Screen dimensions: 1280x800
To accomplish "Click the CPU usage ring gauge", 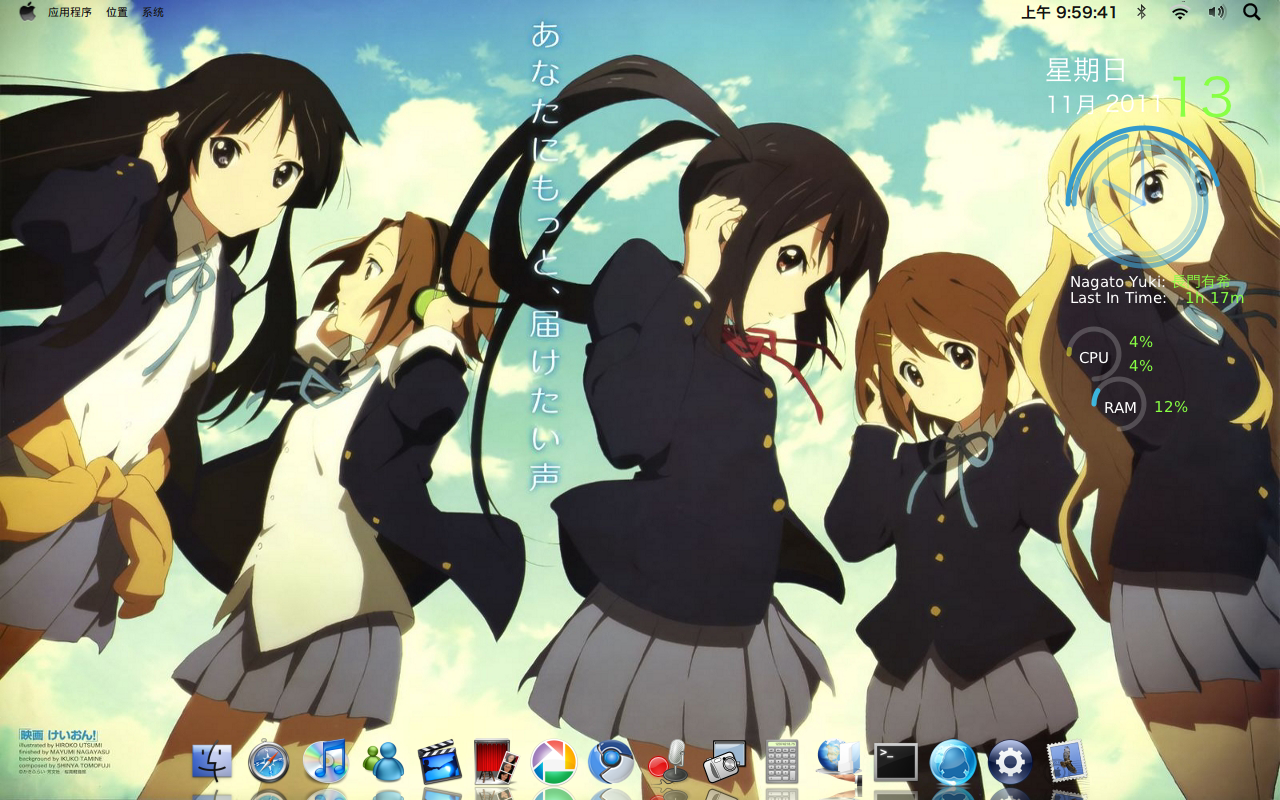I will pyautogui.click(x=1093, y=356).
